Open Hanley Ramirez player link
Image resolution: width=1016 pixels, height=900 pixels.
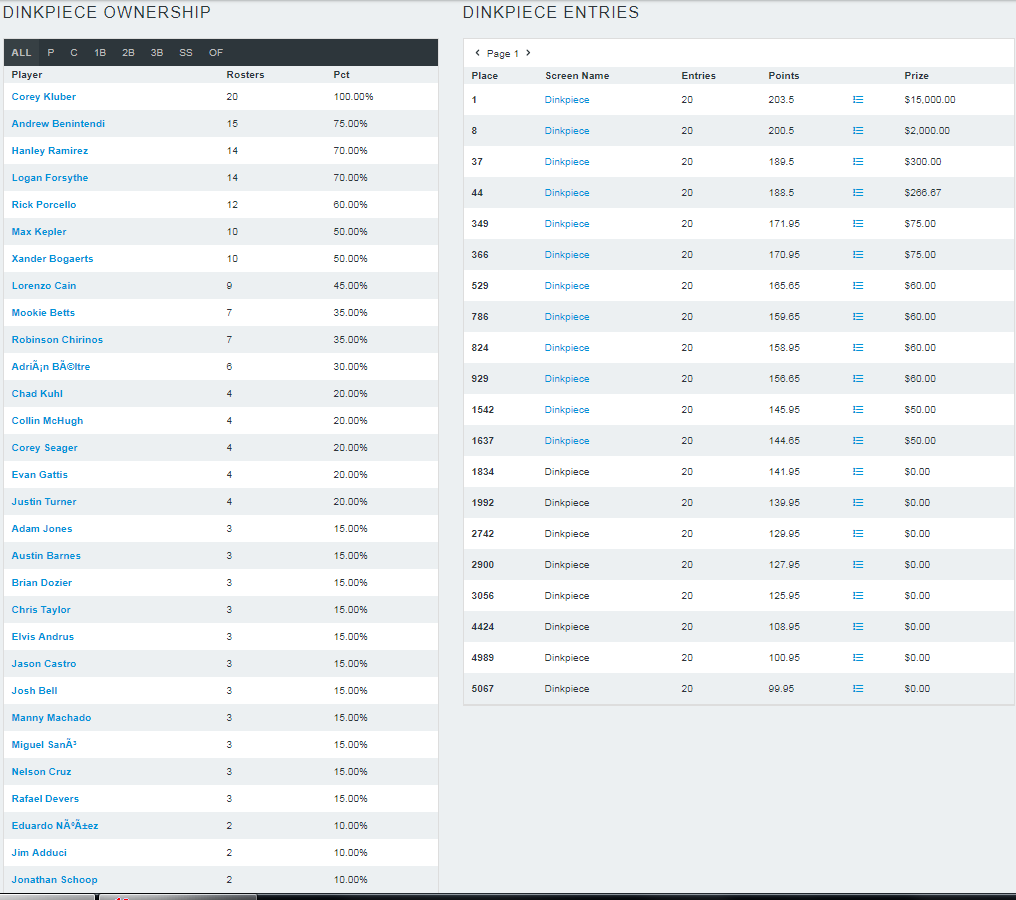[50, 151]
